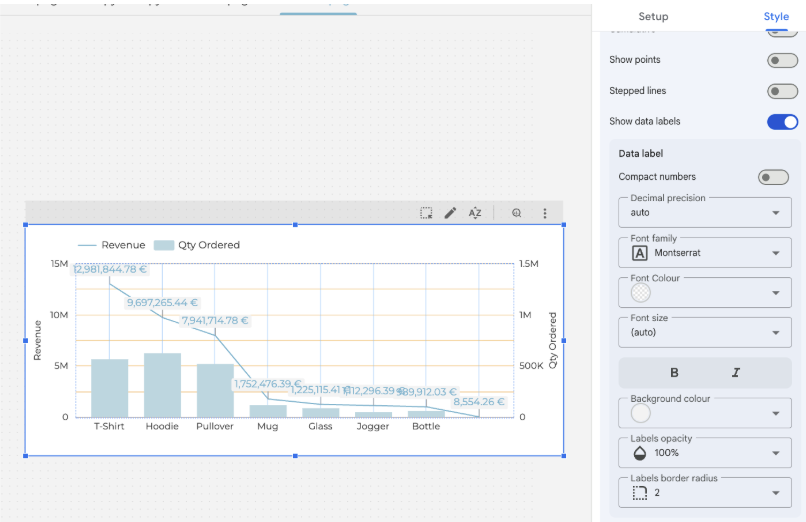Open the AZ sort icon on chart
The width and height of the screenshot is (806, 522).
(x=475, y=213)
